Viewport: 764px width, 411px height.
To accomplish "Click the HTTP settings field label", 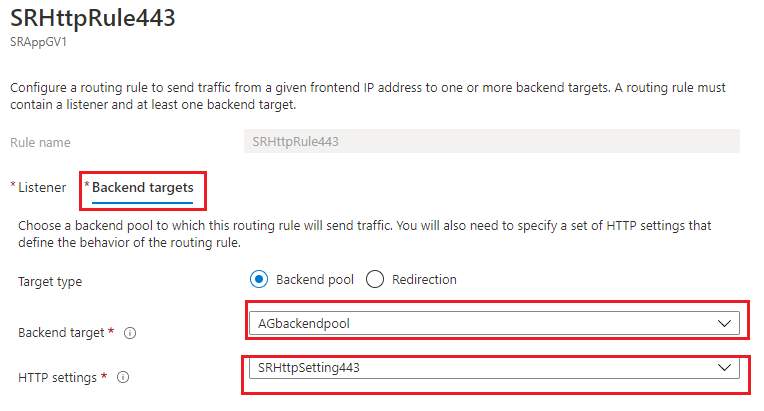I will pos(60,378).
